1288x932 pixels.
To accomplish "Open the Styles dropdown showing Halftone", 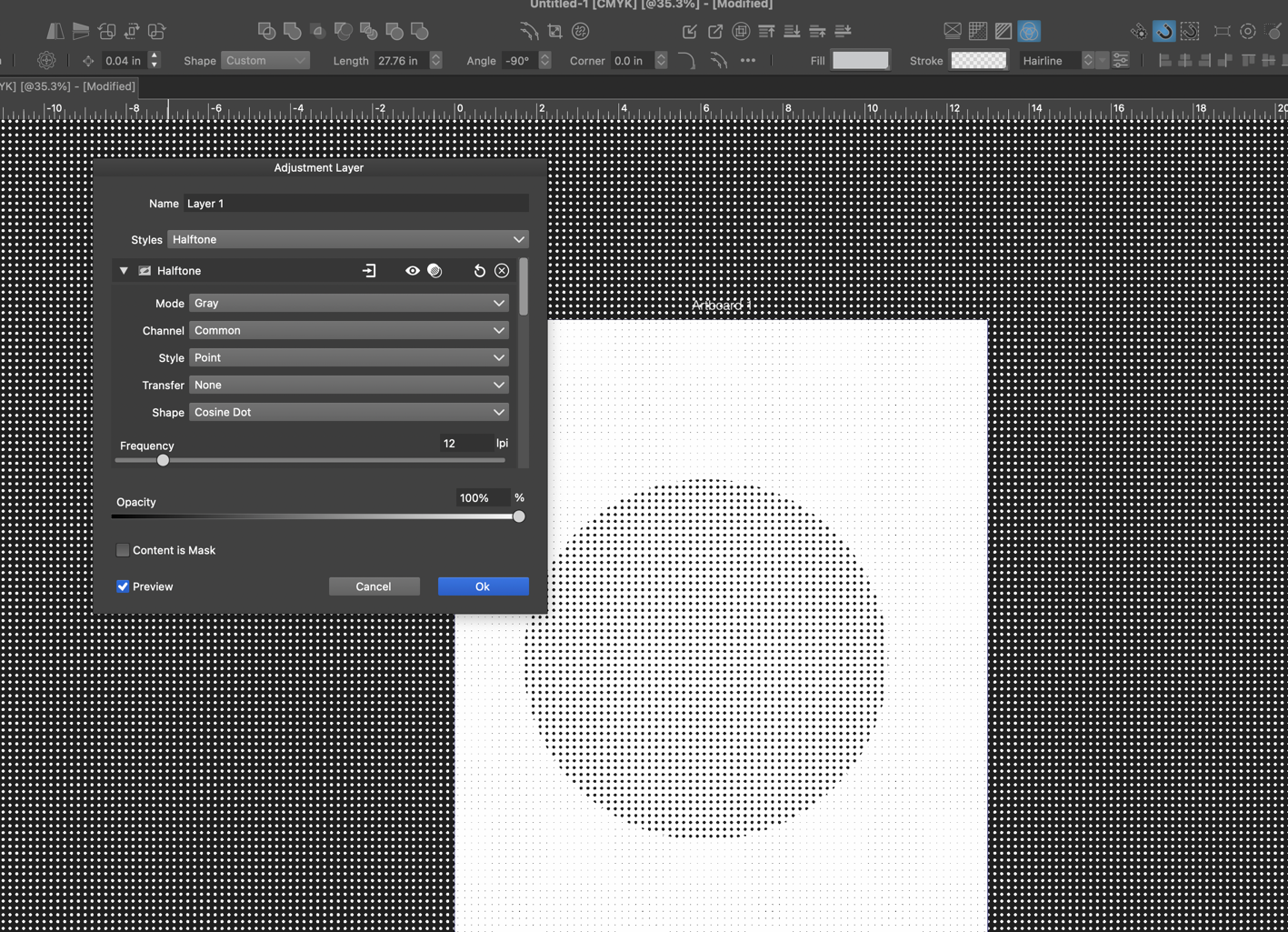I will point(348,240).
